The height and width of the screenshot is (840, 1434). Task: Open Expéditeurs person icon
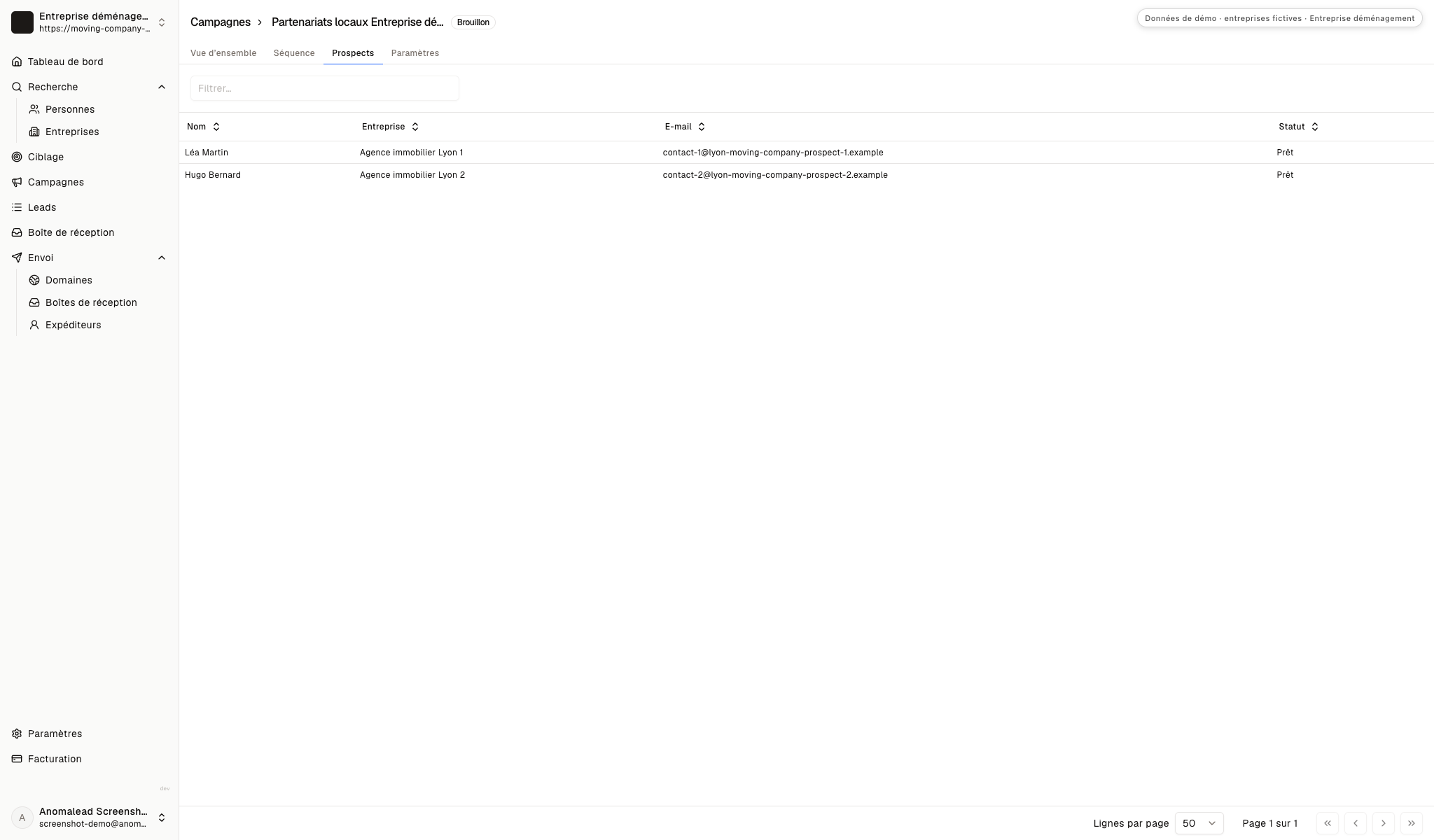pos(34,325)
